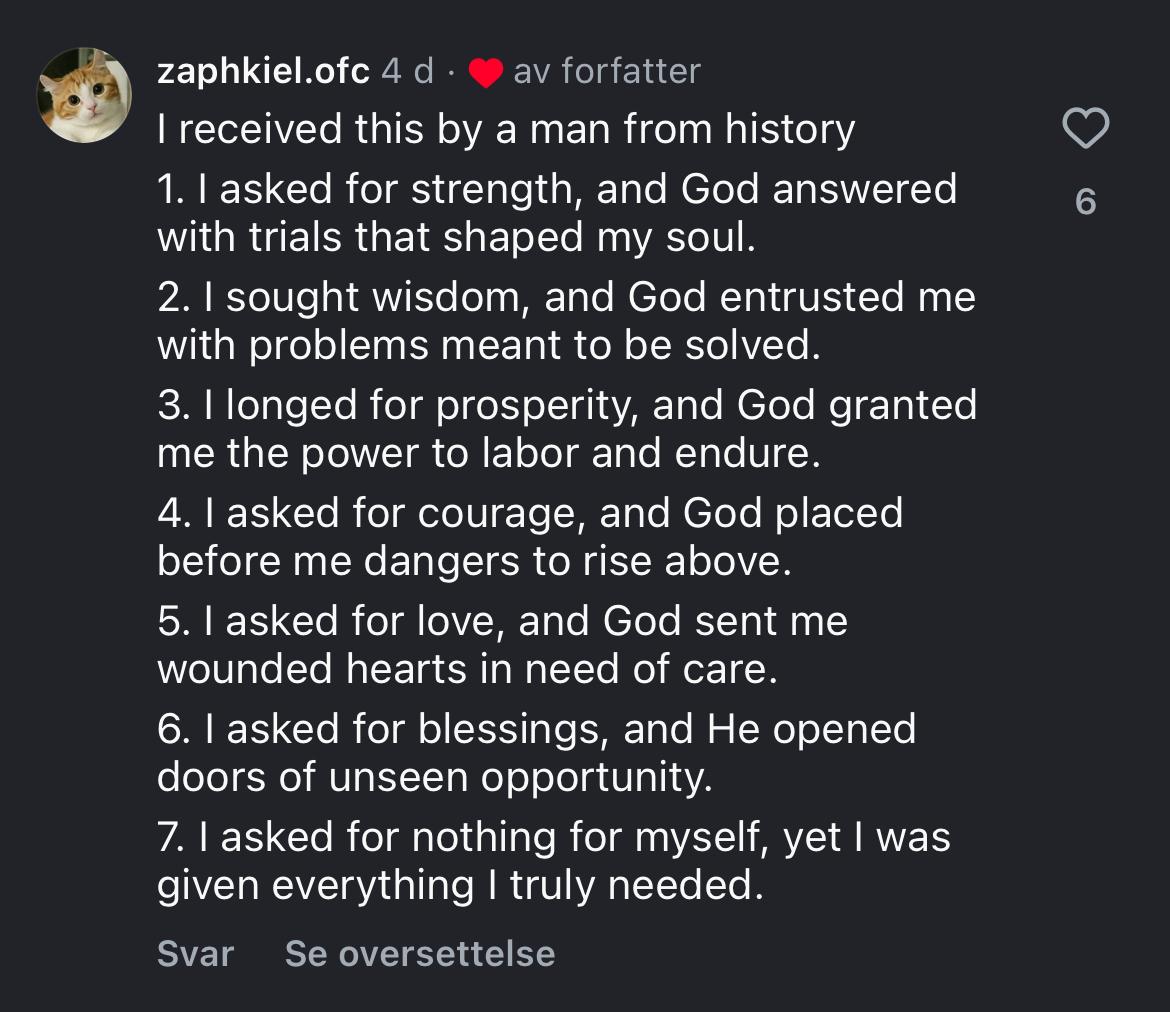
Task: View the likes count showing 6
Action: [x=1085, y=202]
